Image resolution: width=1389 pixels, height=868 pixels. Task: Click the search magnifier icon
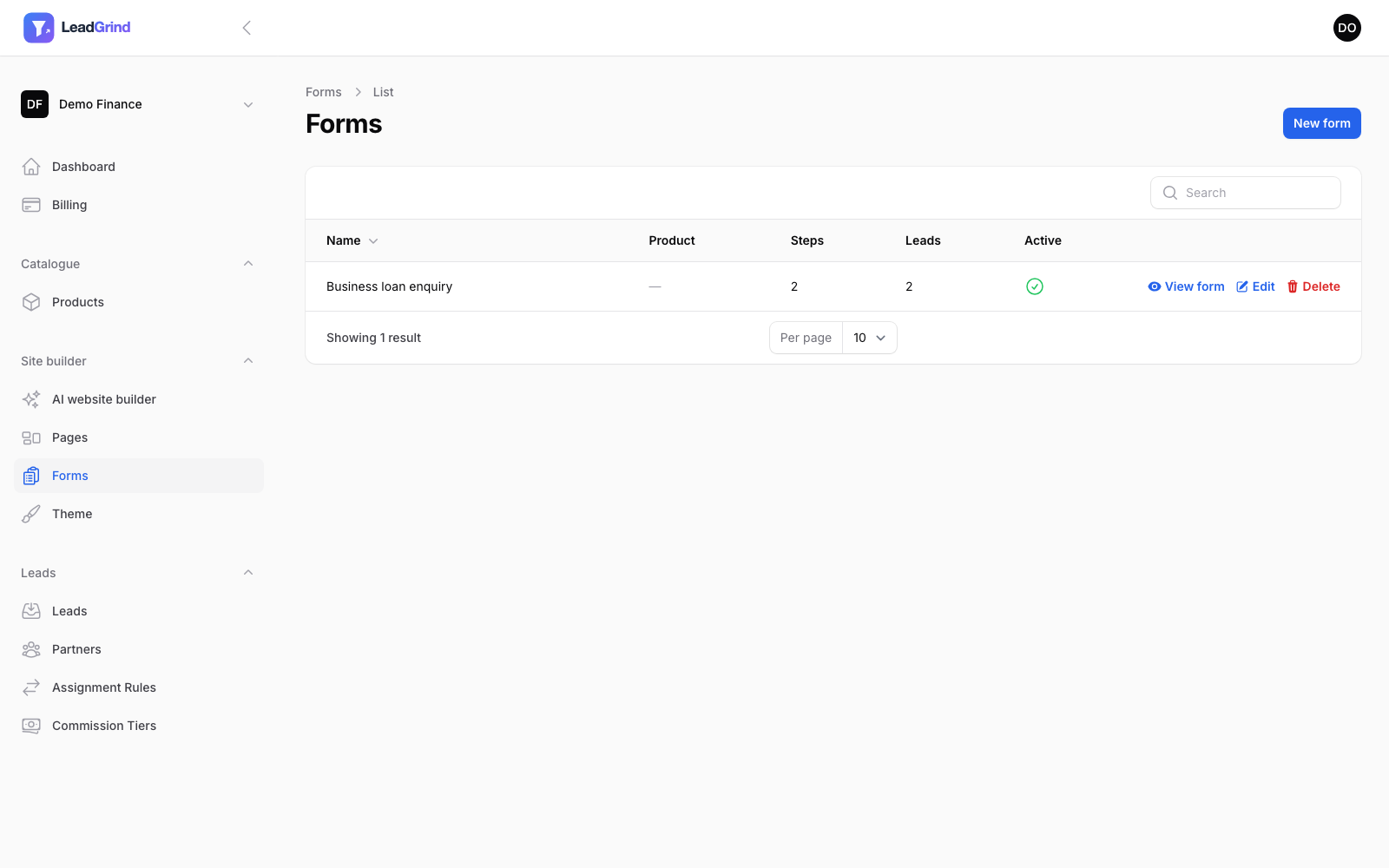coord(1170,193)
